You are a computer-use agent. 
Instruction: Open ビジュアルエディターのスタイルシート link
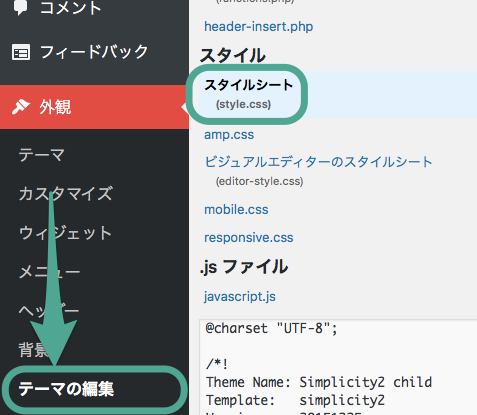[318, 162]
